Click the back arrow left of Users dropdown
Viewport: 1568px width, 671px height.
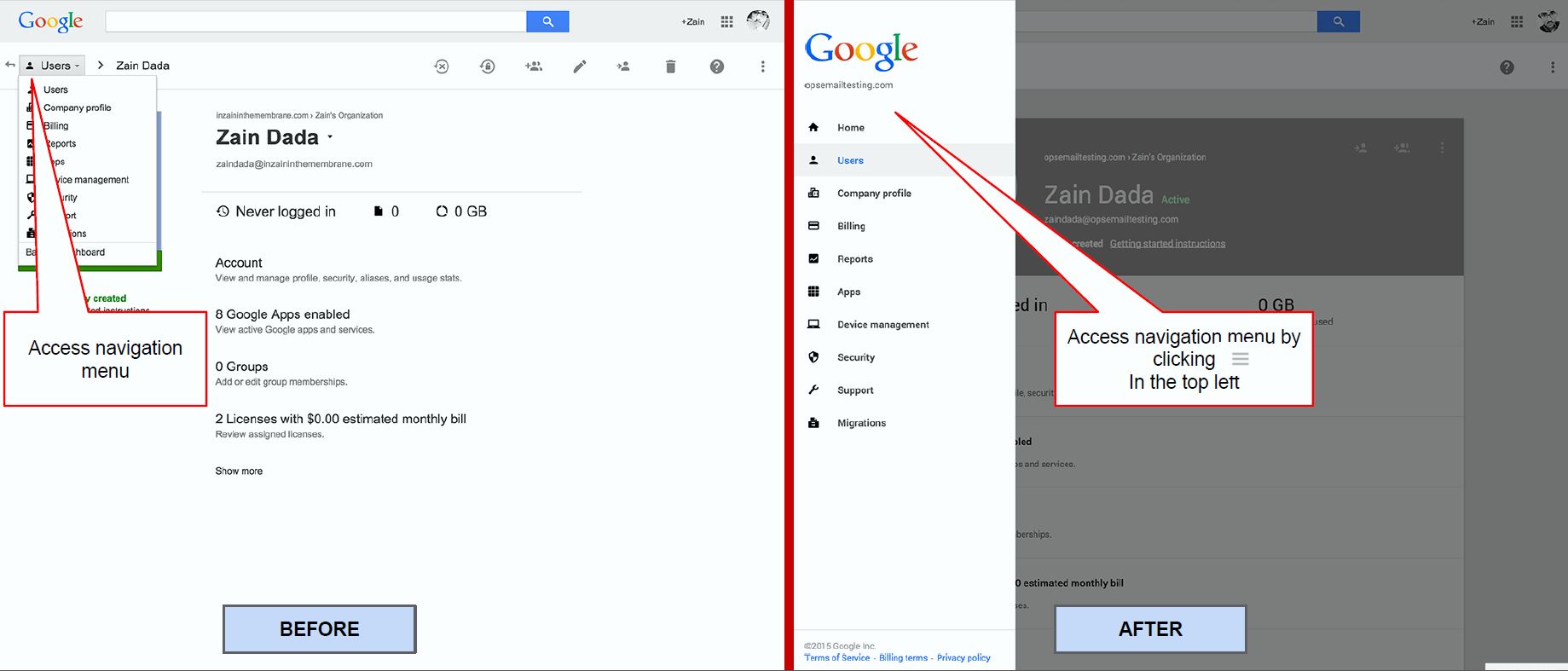coord(10,65)
